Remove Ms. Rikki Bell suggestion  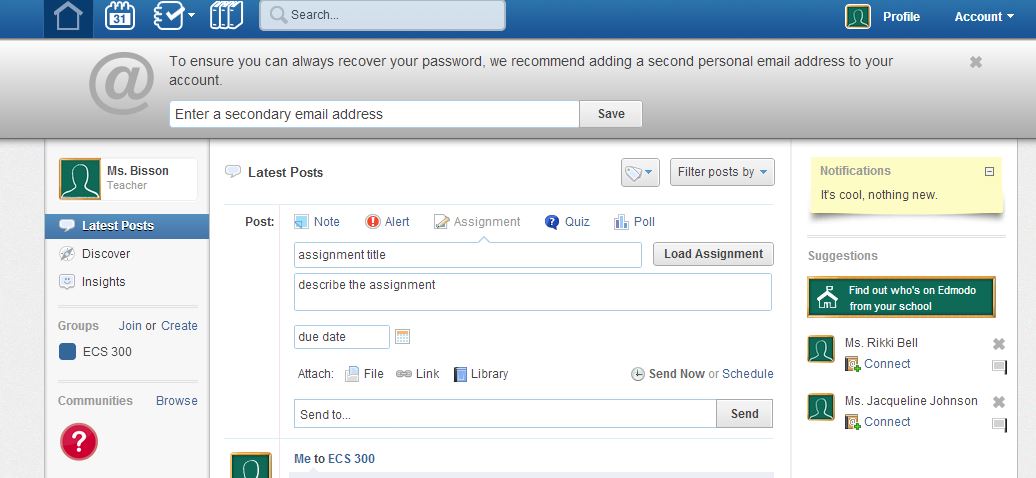pyautogui.click(x=998, y=344)
